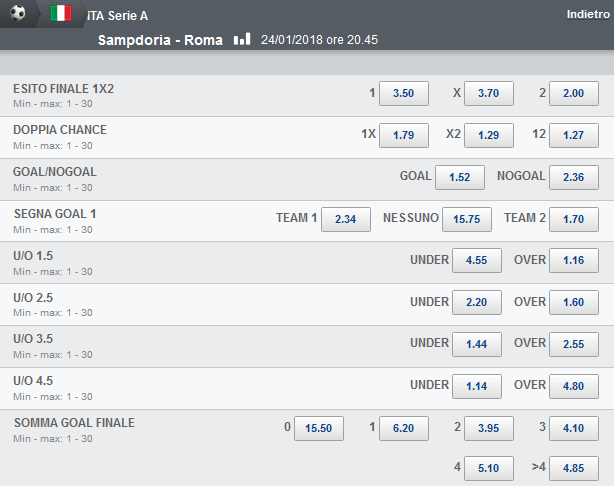
Task: Select U/O 4.5 UNDER 1.14
Action: click(x=477, y=386)
